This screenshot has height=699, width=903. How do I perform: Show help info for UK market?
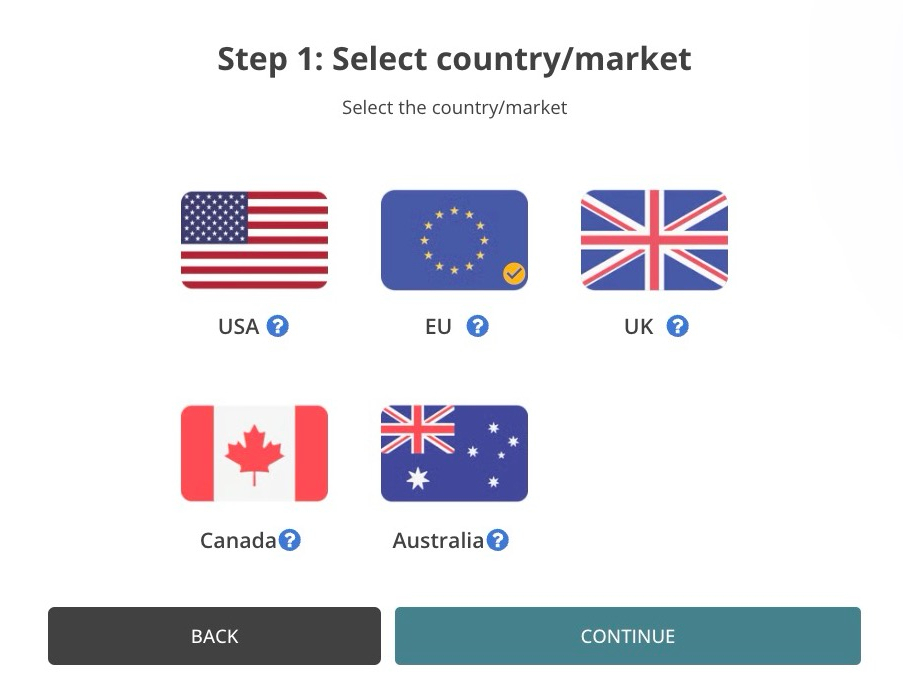tap(678, 326)
